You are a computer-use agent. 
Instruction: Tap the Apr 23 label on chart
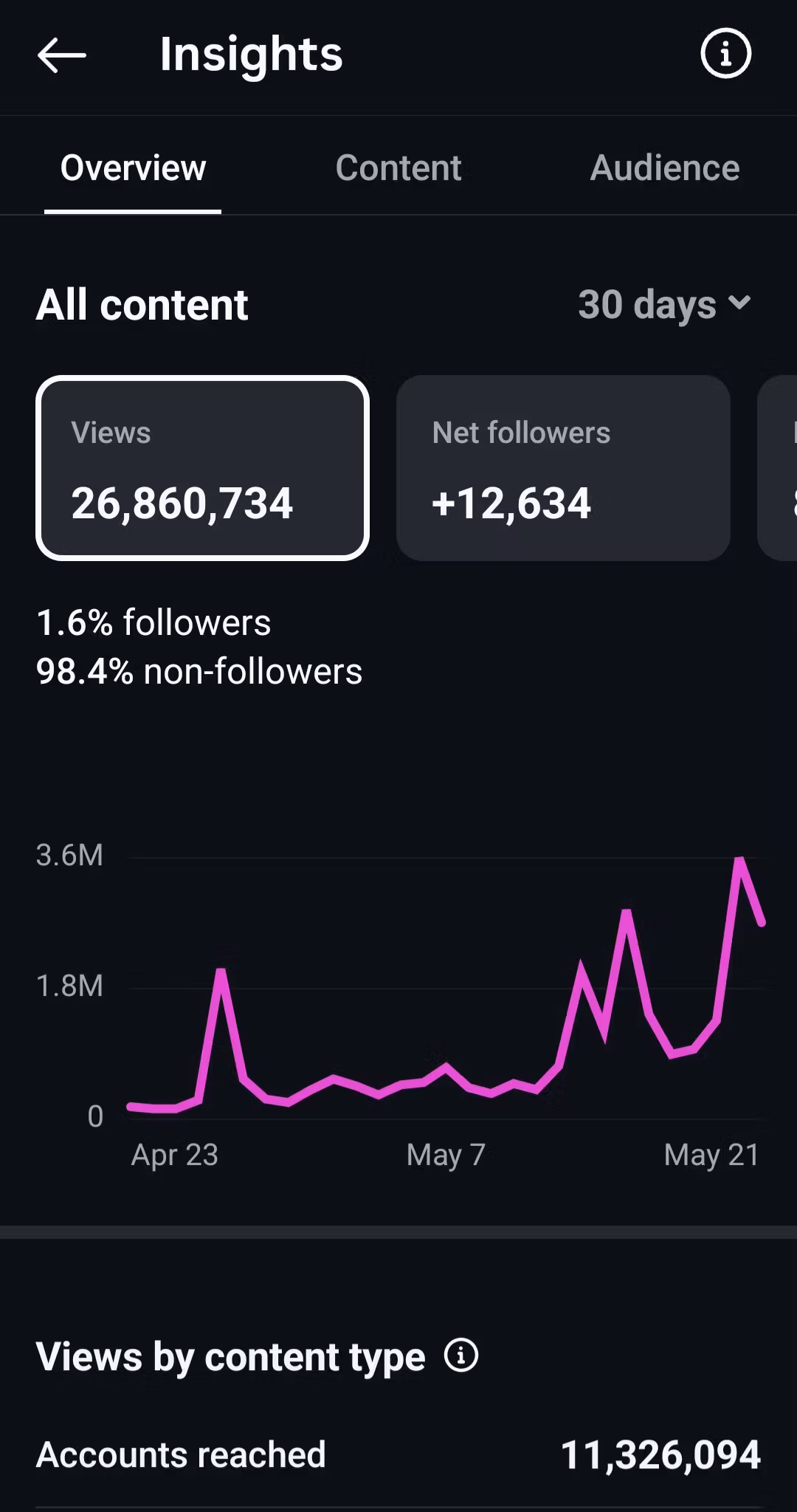click(175, 1155)
